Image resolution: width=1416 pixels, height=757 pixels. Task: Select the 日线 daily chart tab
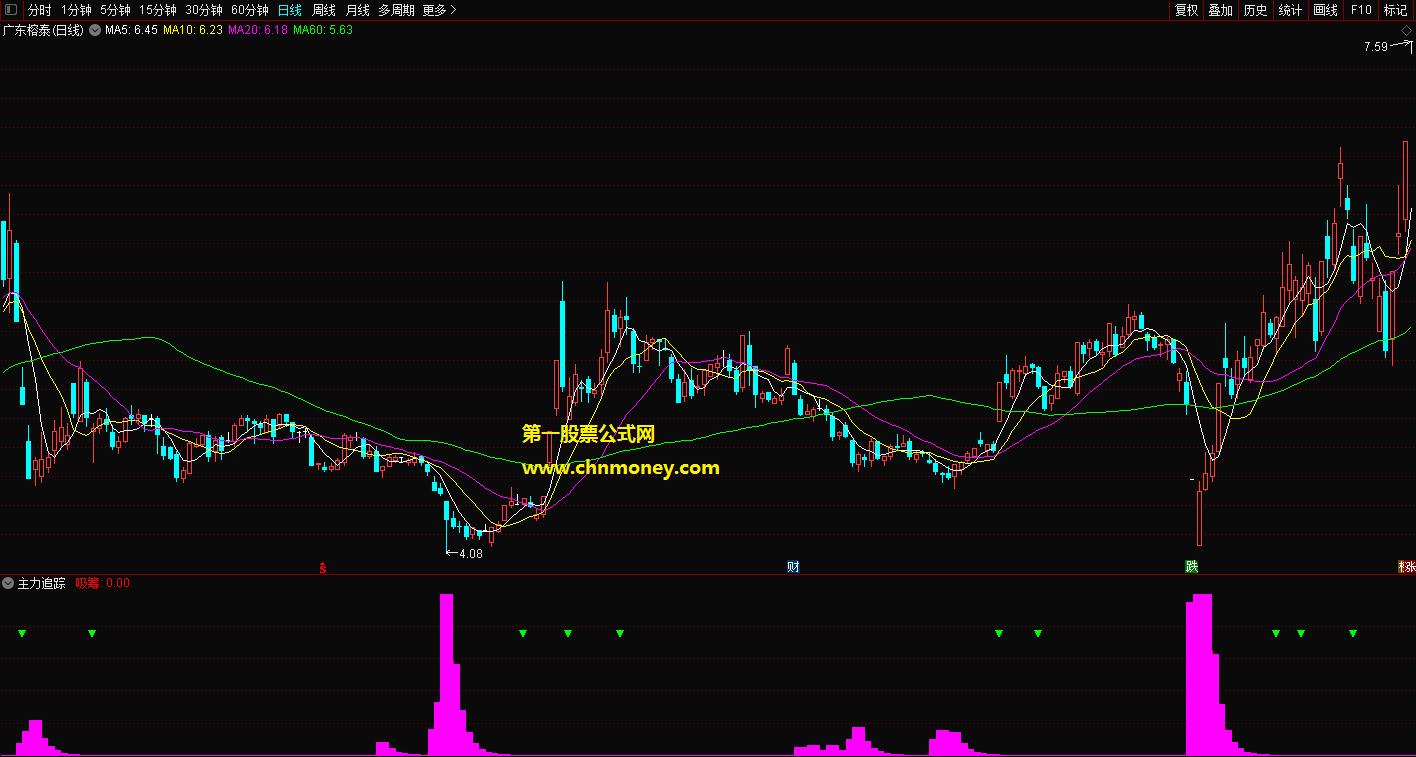tap(290, 10)
